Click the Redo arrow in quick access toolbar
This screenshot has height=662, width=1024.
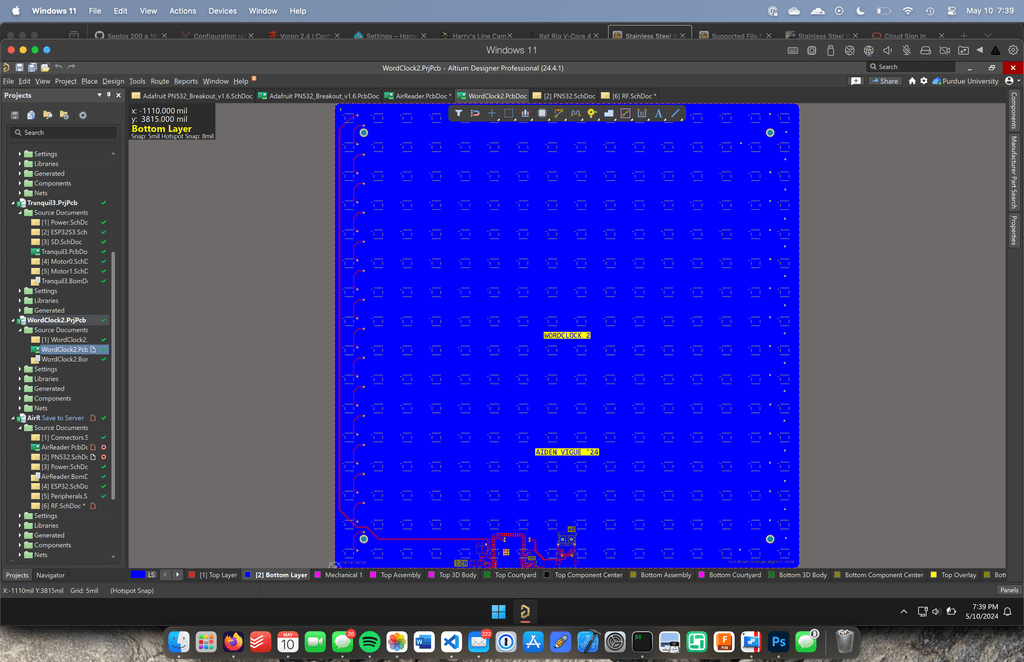click(71, 67)
